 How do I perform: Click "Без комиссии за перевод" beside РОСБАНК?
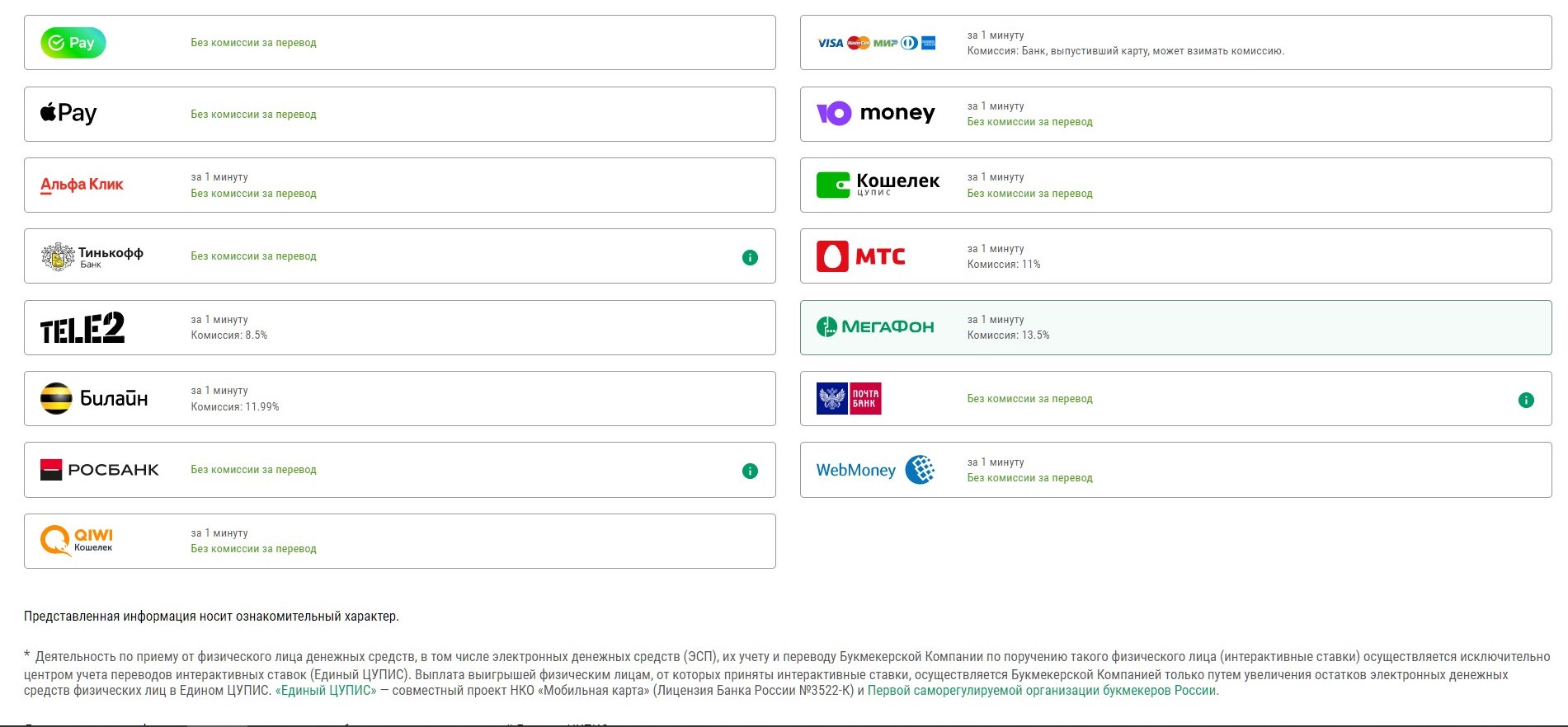(254, 470)
